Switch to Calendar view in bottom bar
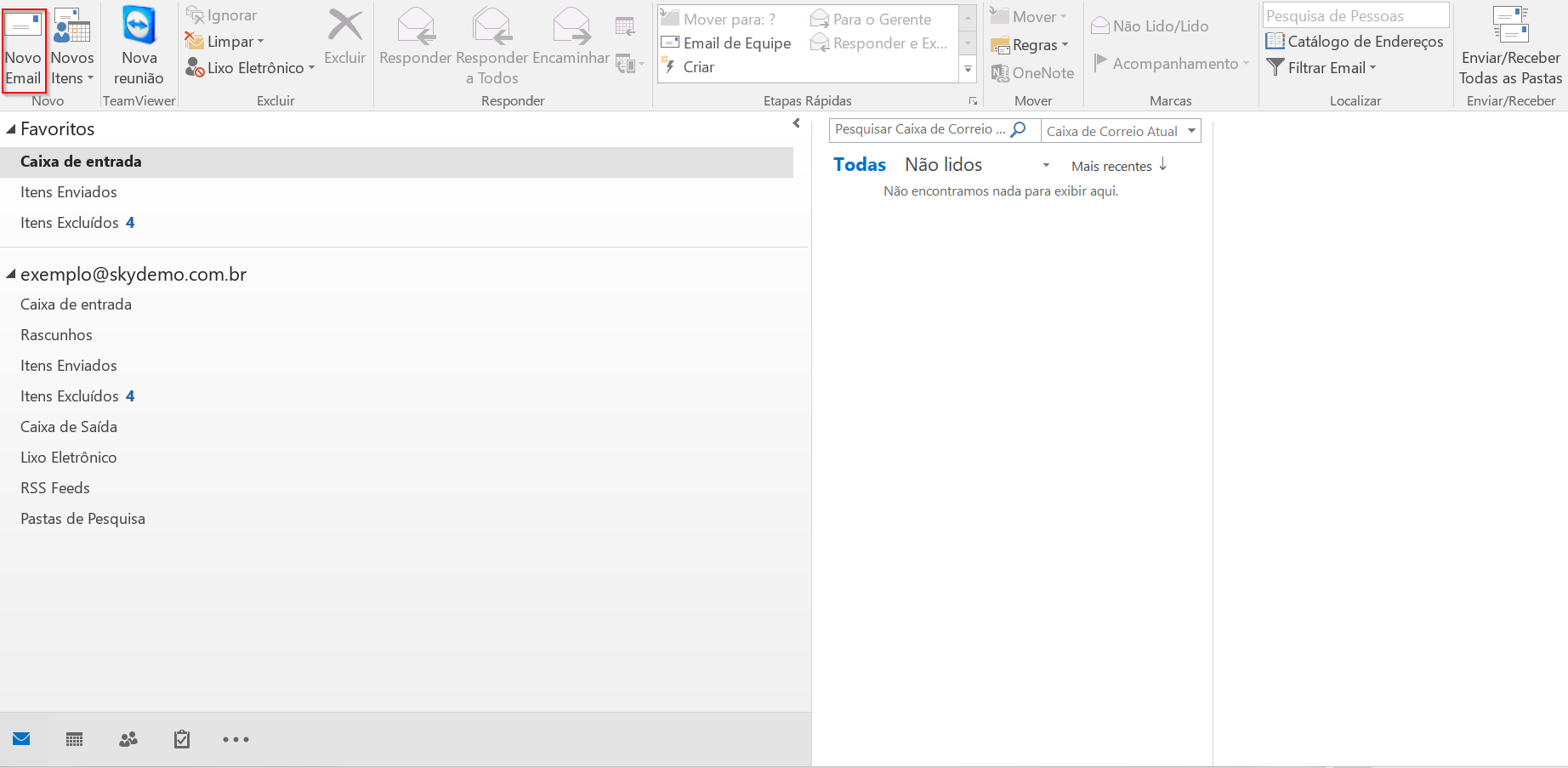Viewport: 1568px width, 768px height. point(75,739)
